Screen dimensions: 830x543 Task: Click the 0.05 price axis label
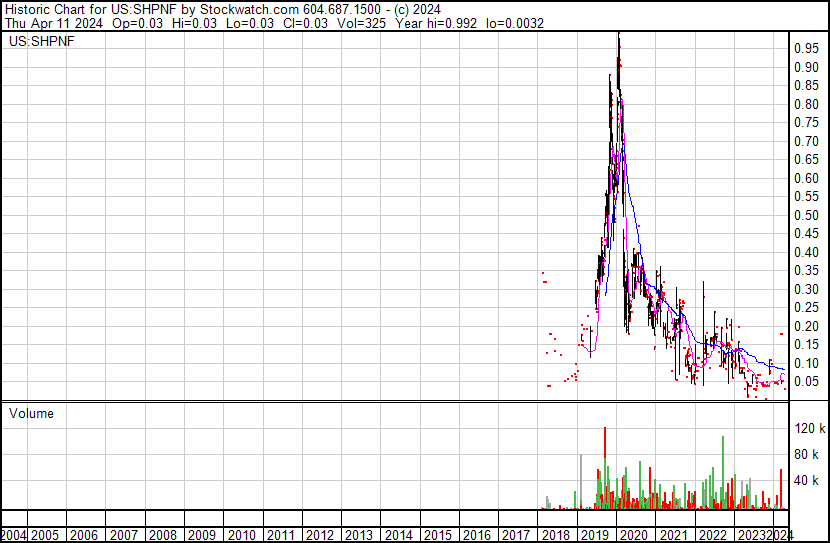tap(806, 382)
